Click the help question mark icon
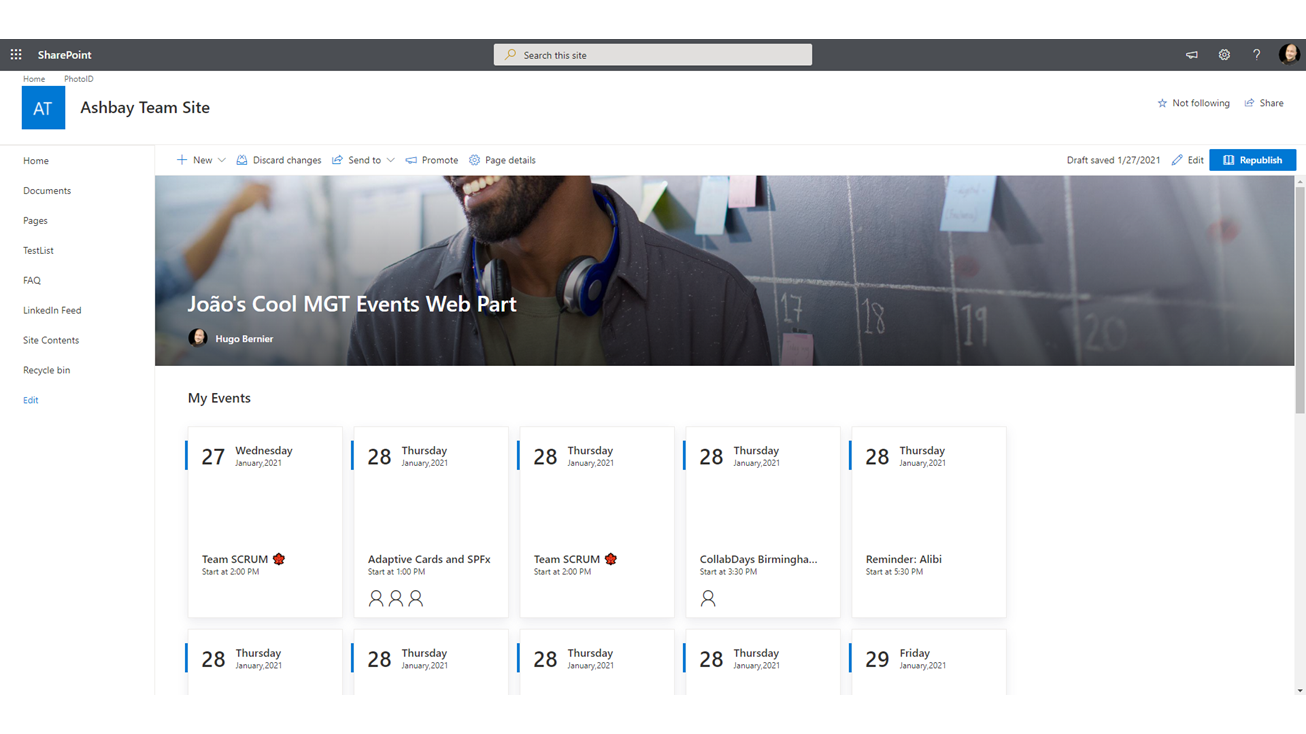1306x734 pixels. pos(1256,55)
